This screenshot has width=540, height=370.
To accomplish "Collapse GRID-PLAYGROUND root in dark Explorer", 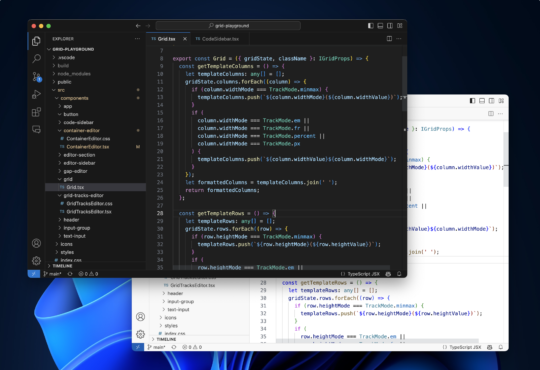I will coord(95,49).
